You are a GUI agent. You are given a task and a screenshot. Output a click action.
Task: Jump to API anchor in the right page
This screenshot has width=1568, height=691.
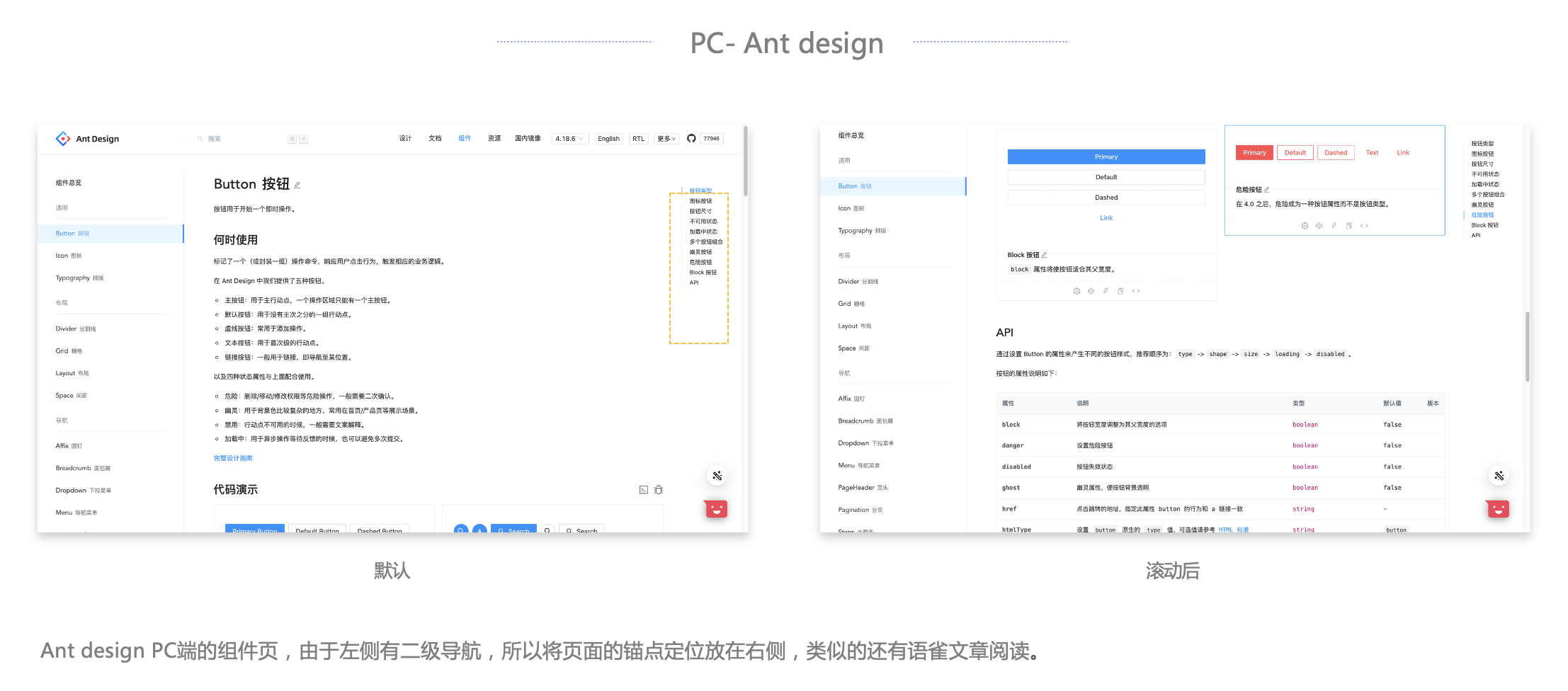(1476, 235)
